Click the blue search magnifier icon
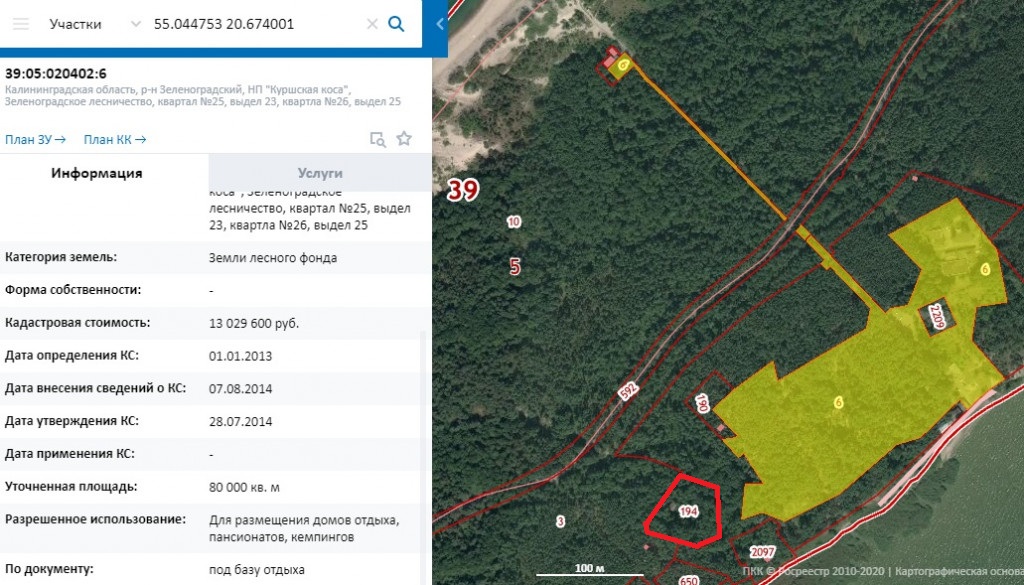 (396, 24)
